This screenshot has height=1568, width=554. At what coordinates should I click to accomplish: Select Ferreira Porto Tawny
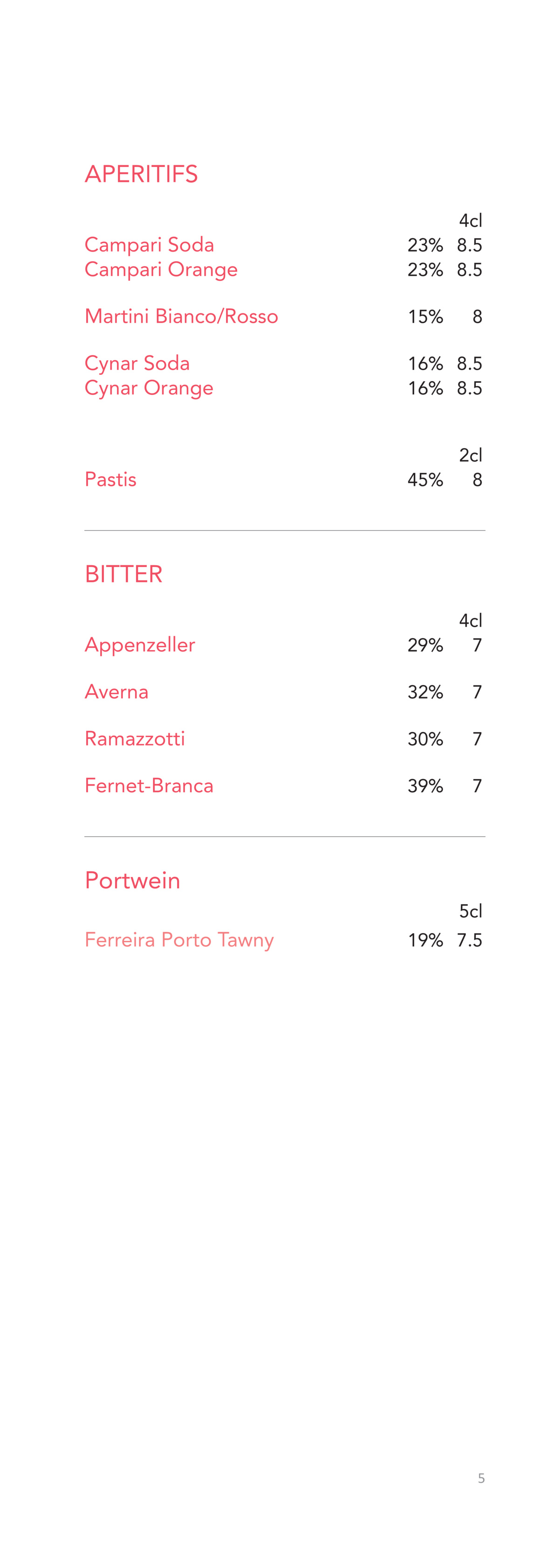click(179, 940)
